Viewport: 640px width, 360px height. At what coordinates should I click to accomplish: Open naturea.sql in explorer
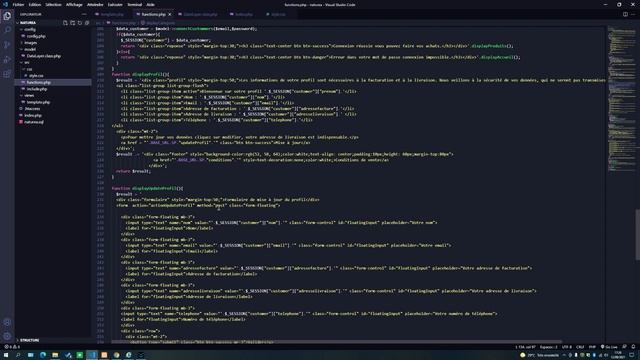34,122
